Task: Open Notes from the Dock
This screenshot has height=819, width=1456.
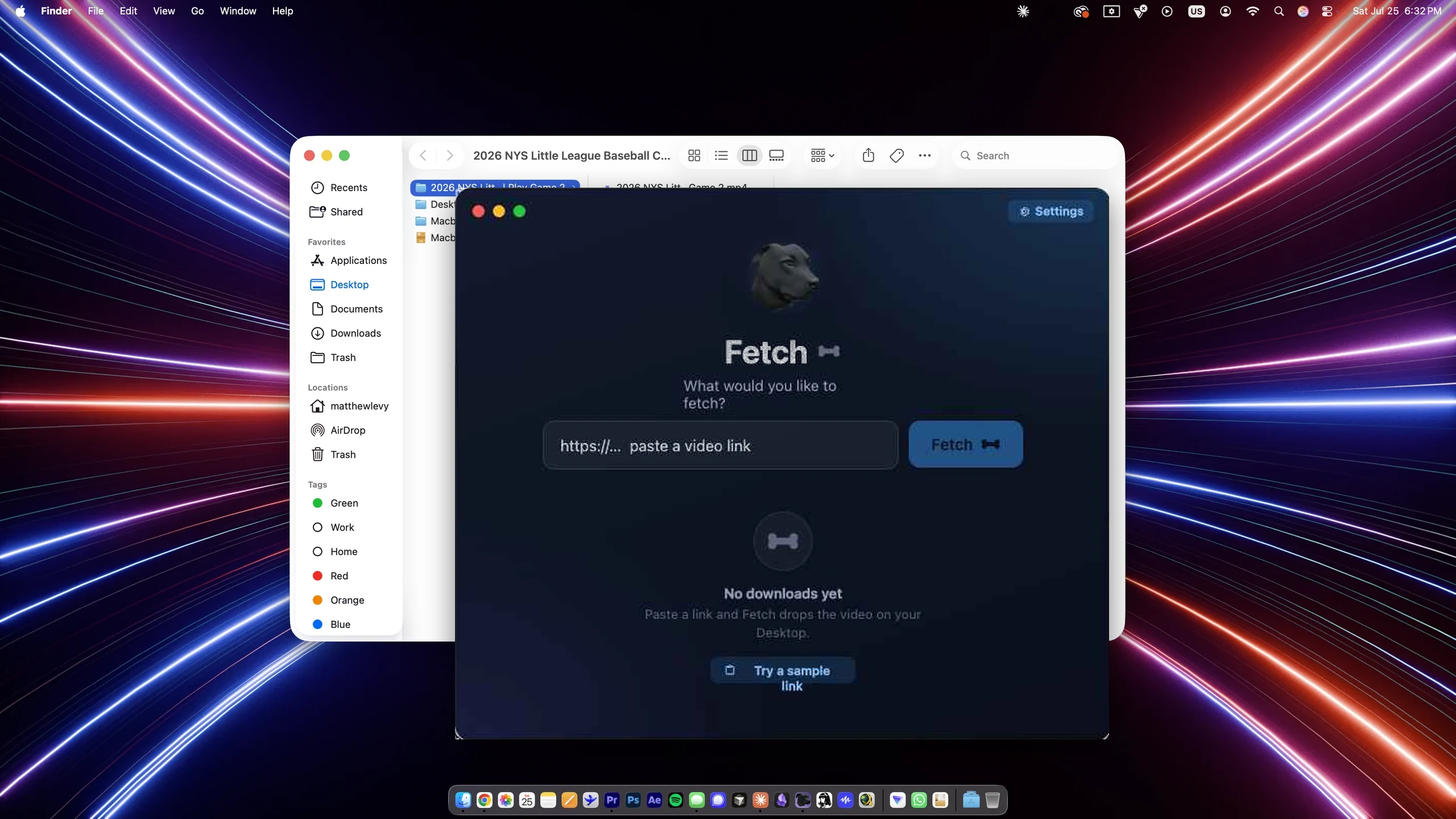Action: point(548,800)
